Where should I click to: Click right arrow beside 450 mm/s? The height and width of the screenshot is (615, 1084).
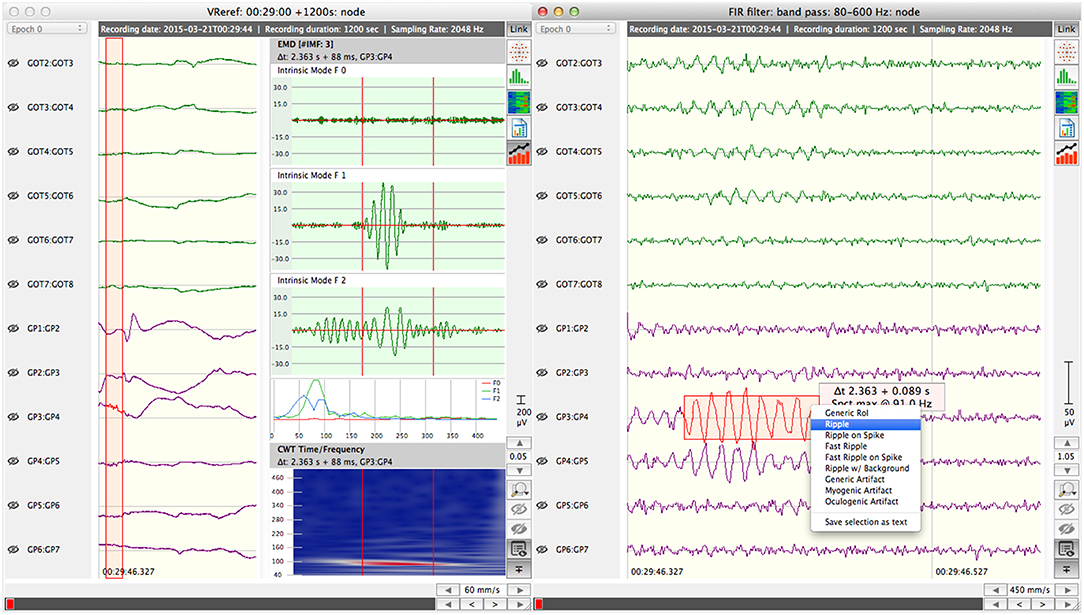[1065, 590]
